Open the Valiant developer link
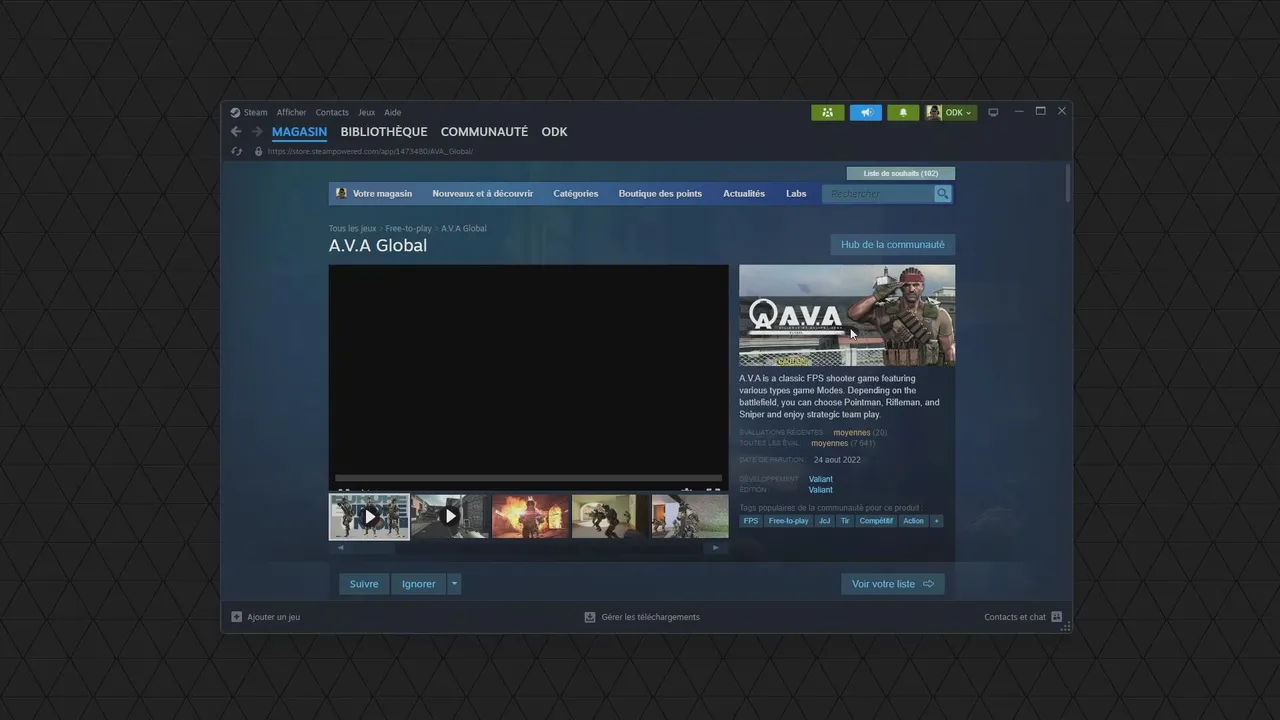Screen dimensions: 1280x720 [x=821, y=479]
